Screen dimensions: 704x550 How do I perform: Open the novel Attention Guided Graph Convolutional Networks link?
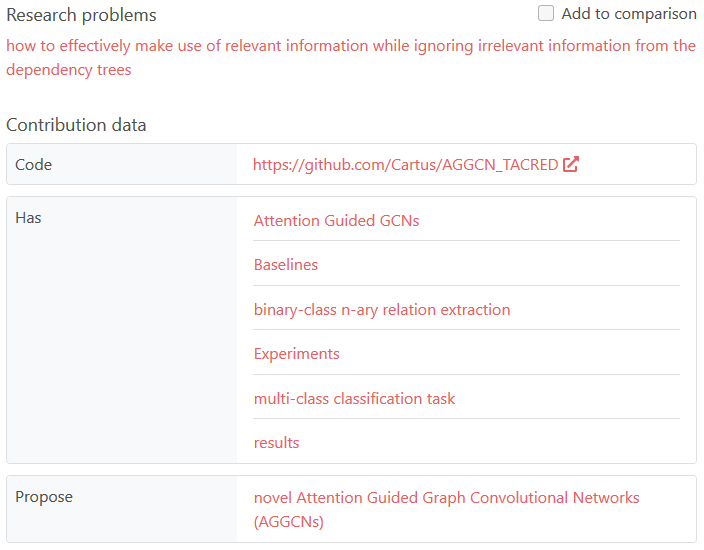point(446,498)
